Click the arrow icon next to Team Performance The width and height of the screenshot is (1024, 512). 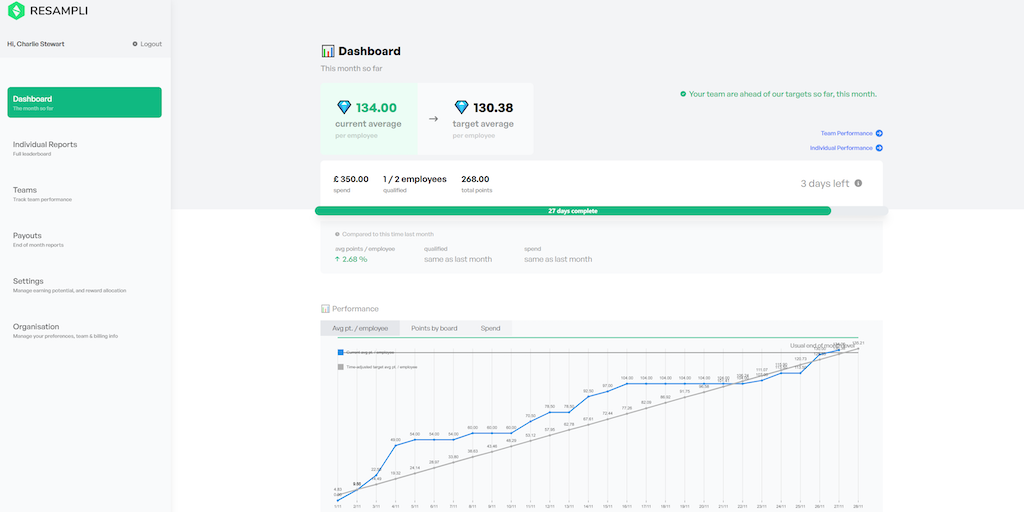[x=879, y=133]
